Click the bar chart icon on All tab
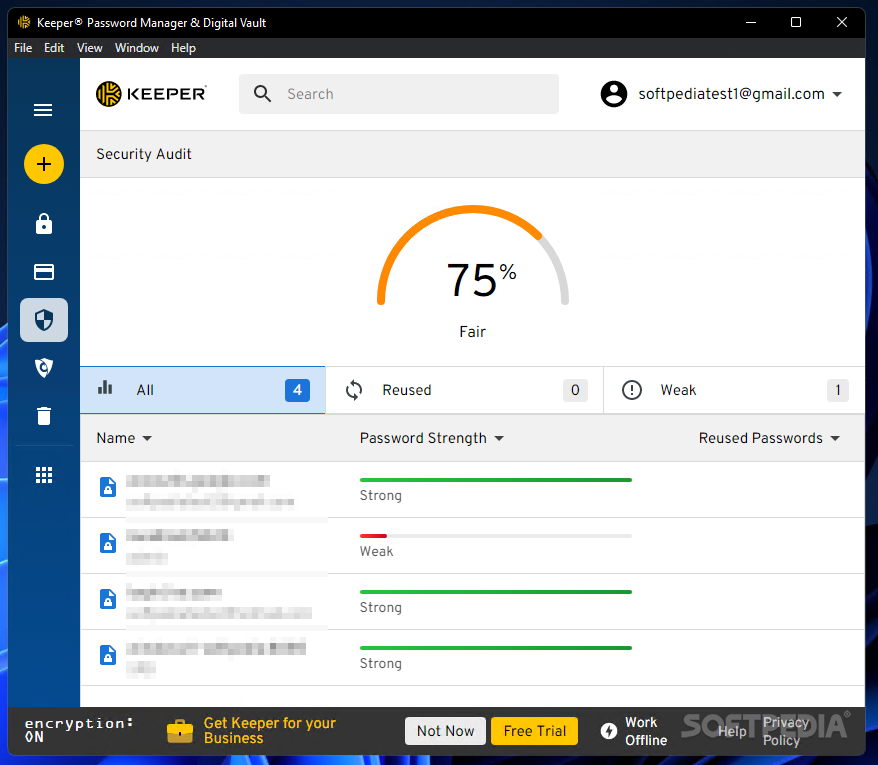 coord(105,388)
